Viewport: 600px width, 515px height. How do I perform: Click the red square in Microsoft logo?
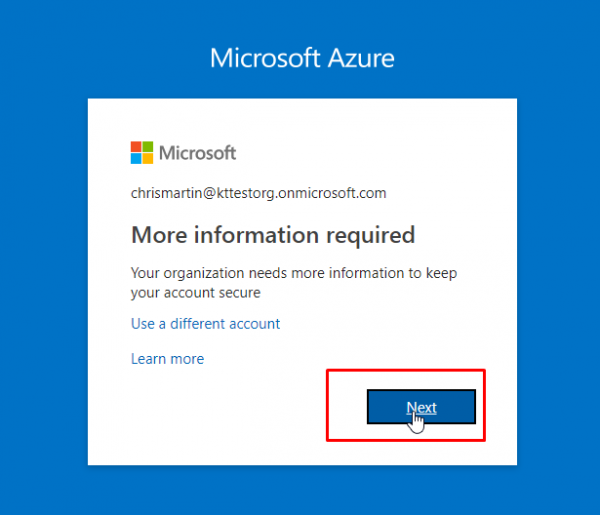pyautogui.click(x=136, y=147)
